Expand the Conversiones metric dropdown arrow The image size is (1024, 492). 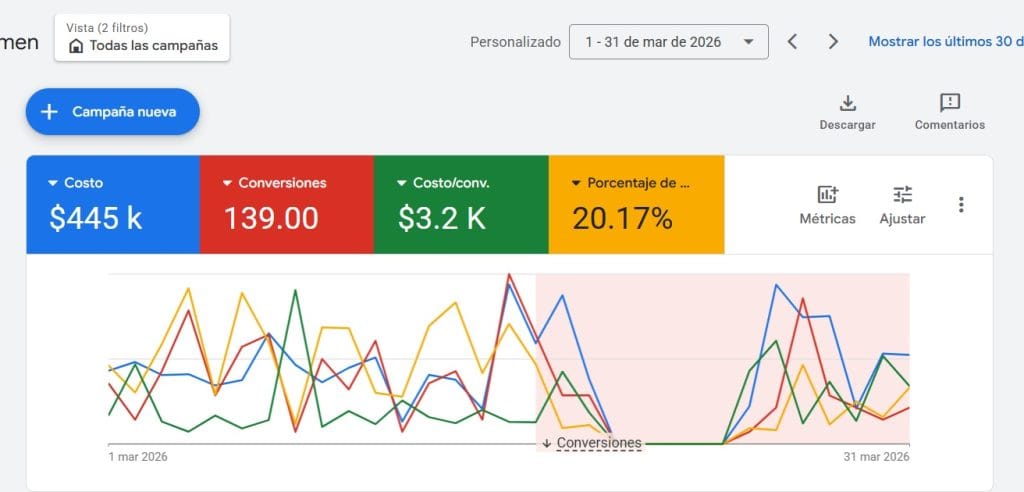227,184
